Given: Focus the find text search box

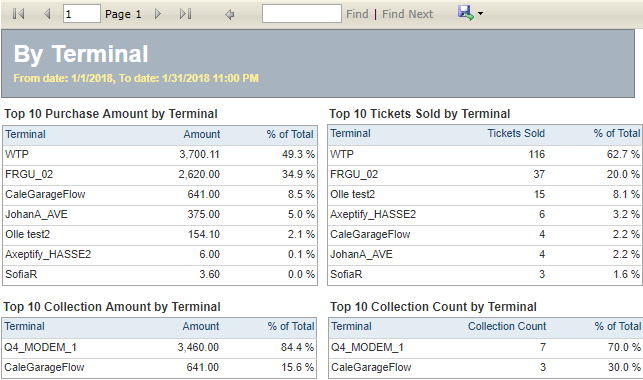Looking at the screenshot, I should [x=302, y=14].
